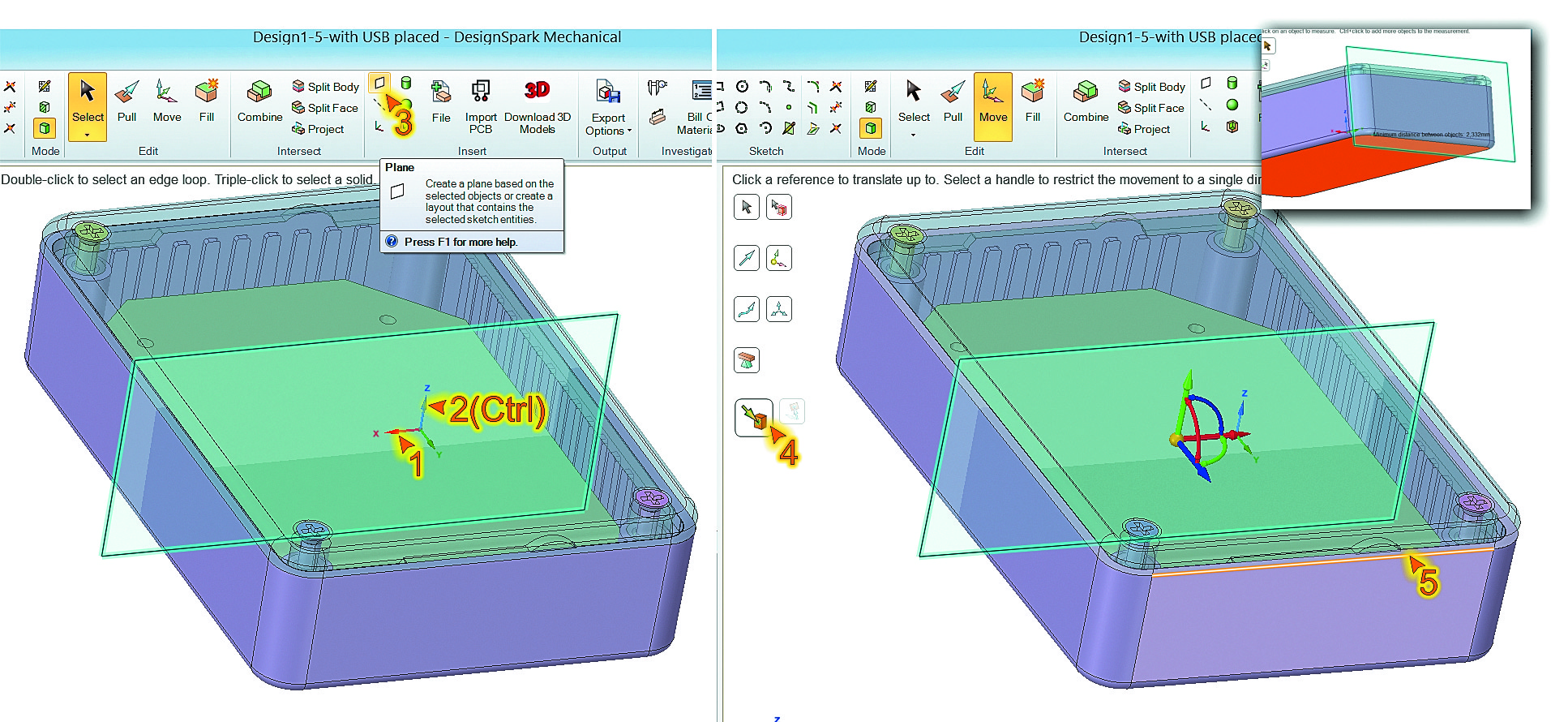The height and width of the screenshot is (722, 1568).
Task: Insert a Sphere from right window ribbon
Action: coord(1232,105)
